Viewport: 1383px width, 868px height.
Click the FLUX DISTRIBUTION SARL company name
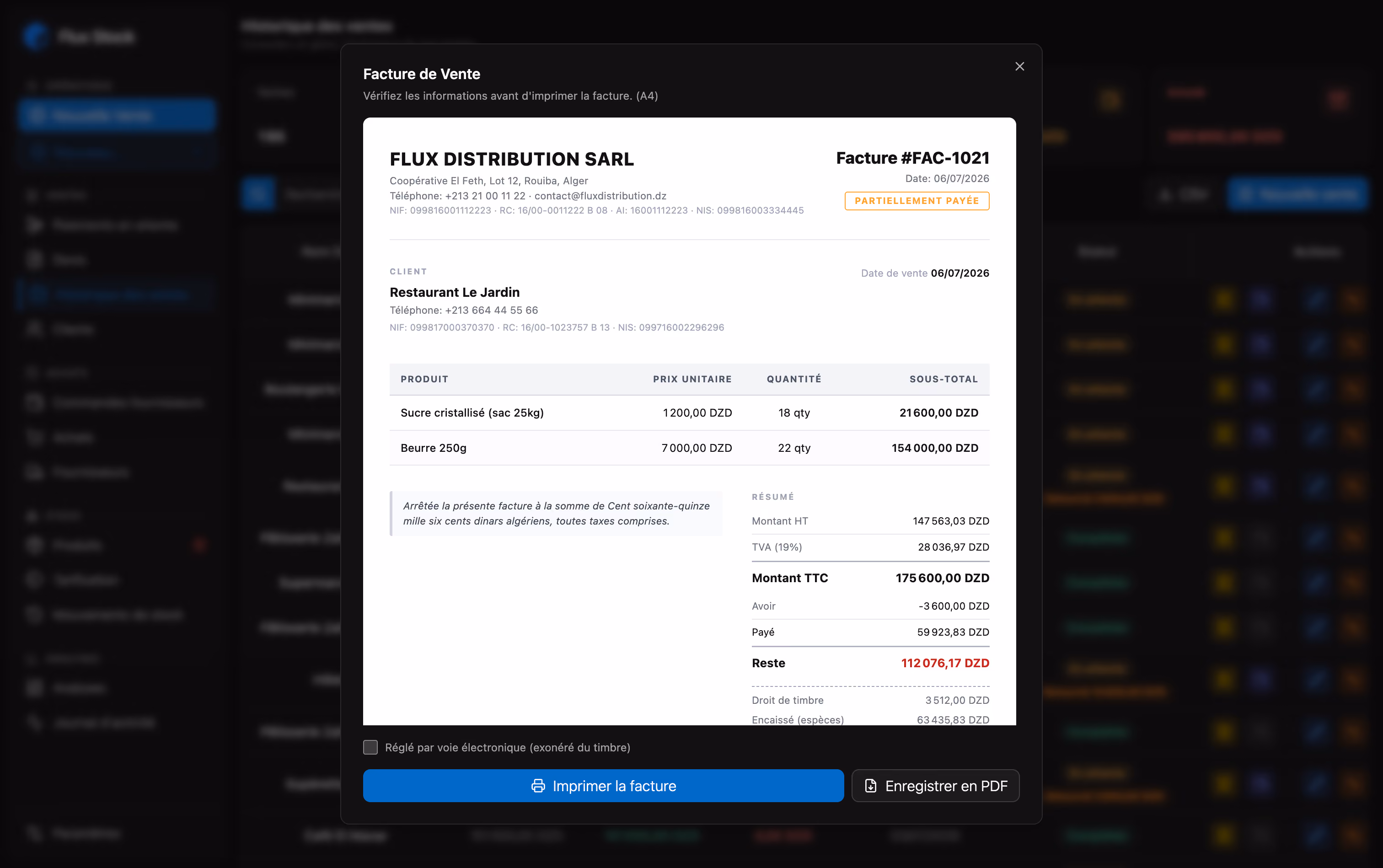(511, 159)
